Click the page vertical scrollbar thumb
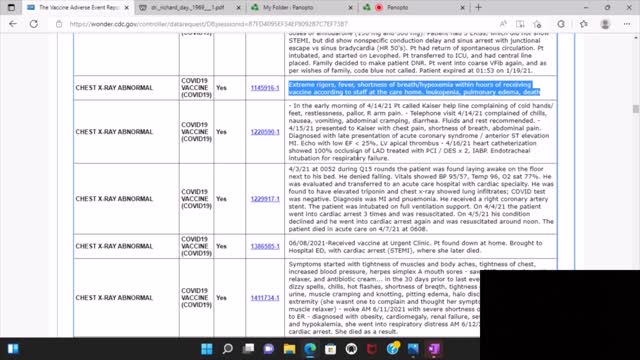 [x=636, y=109]
